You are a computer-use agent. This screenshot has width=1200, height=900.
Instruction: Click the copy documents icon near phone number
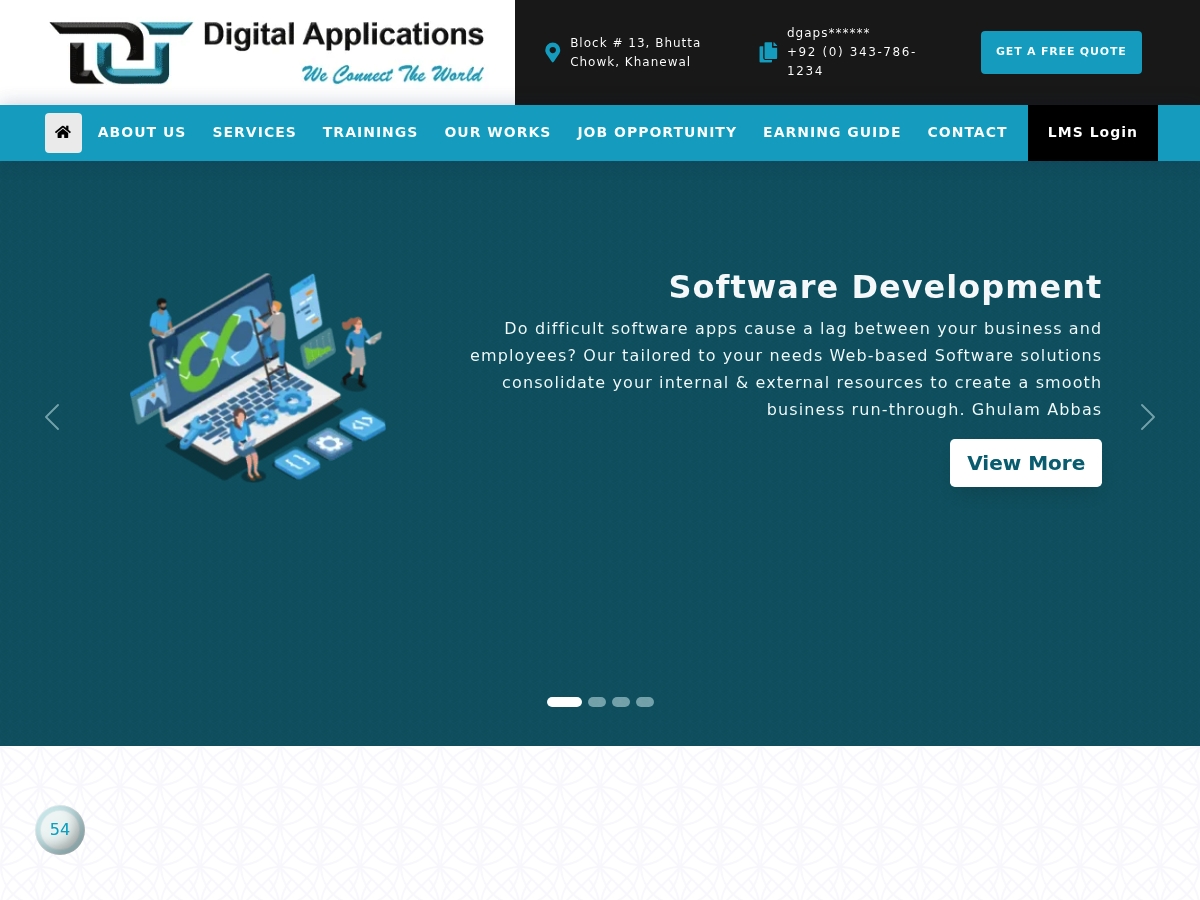point(768,52)
